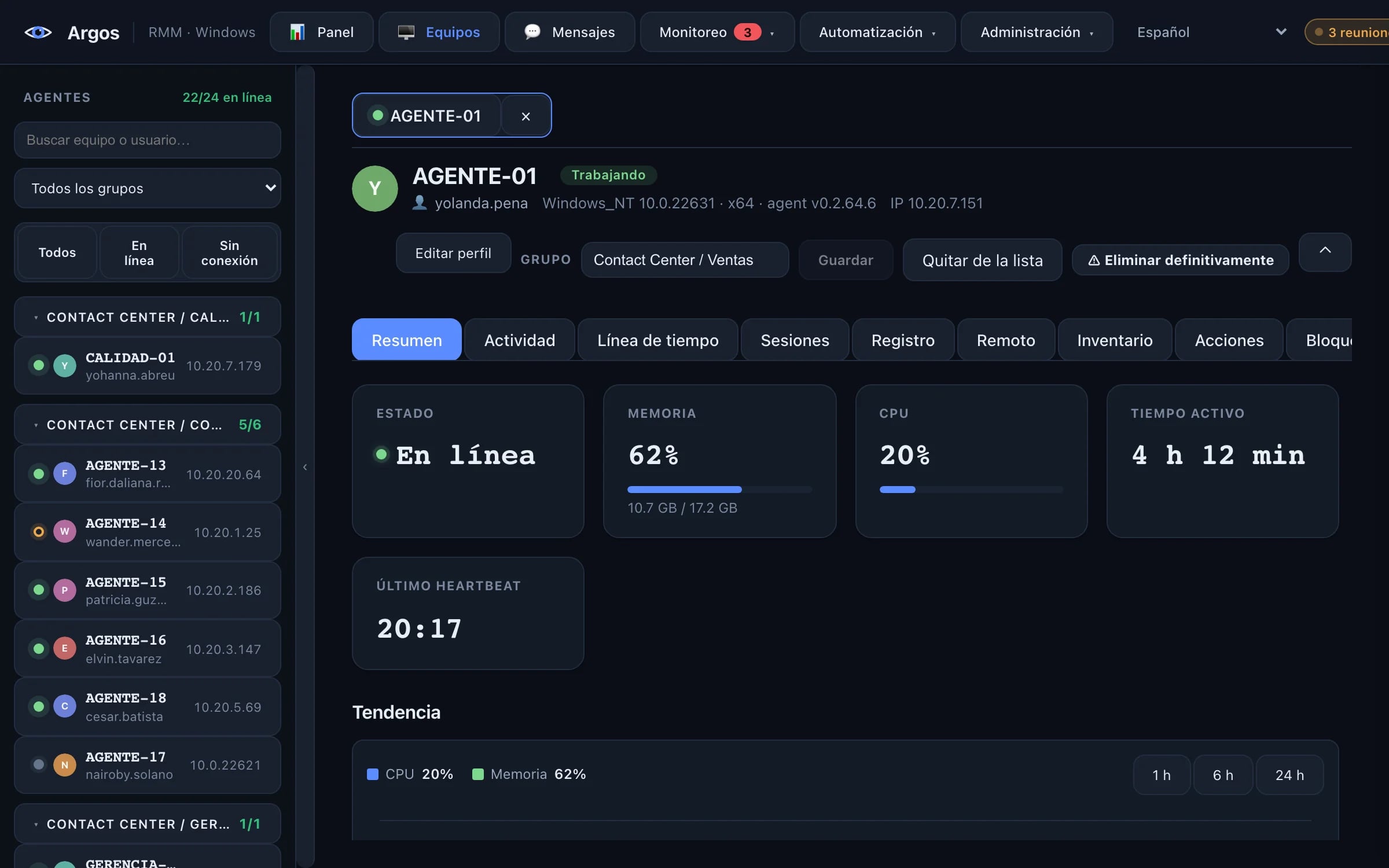Collapse the Contact Center / CO group
The height and width of the screenshot is (868, 1389).
(148, 424)
